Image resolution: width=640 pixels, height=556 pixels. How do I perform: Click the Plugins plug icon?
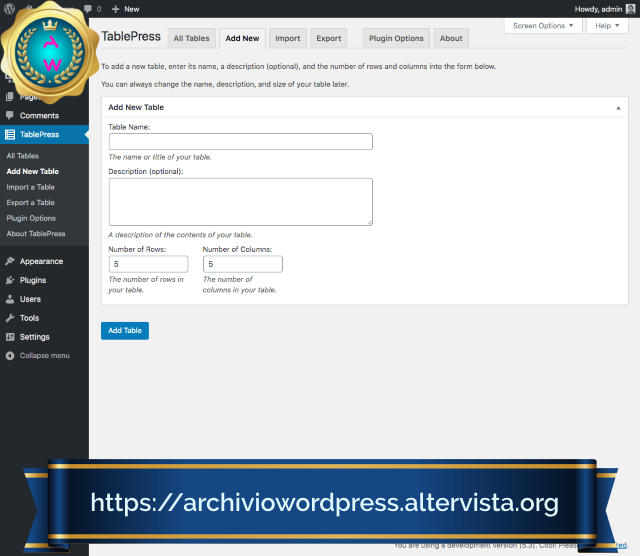pyautogui.click(x=10, y=280)
